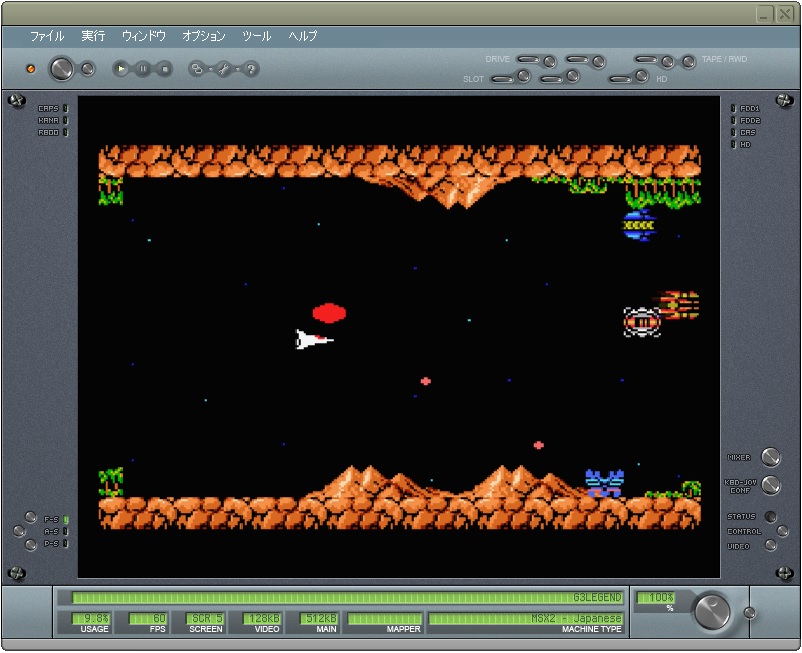Toggle the VIDEO panel knob

click(770, 545)
